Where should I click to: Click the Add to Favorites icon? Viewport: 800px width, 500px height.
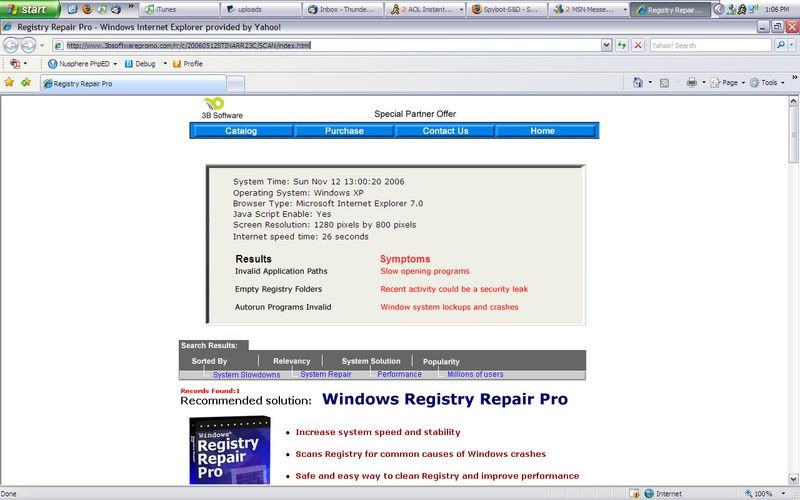[26, 82]
